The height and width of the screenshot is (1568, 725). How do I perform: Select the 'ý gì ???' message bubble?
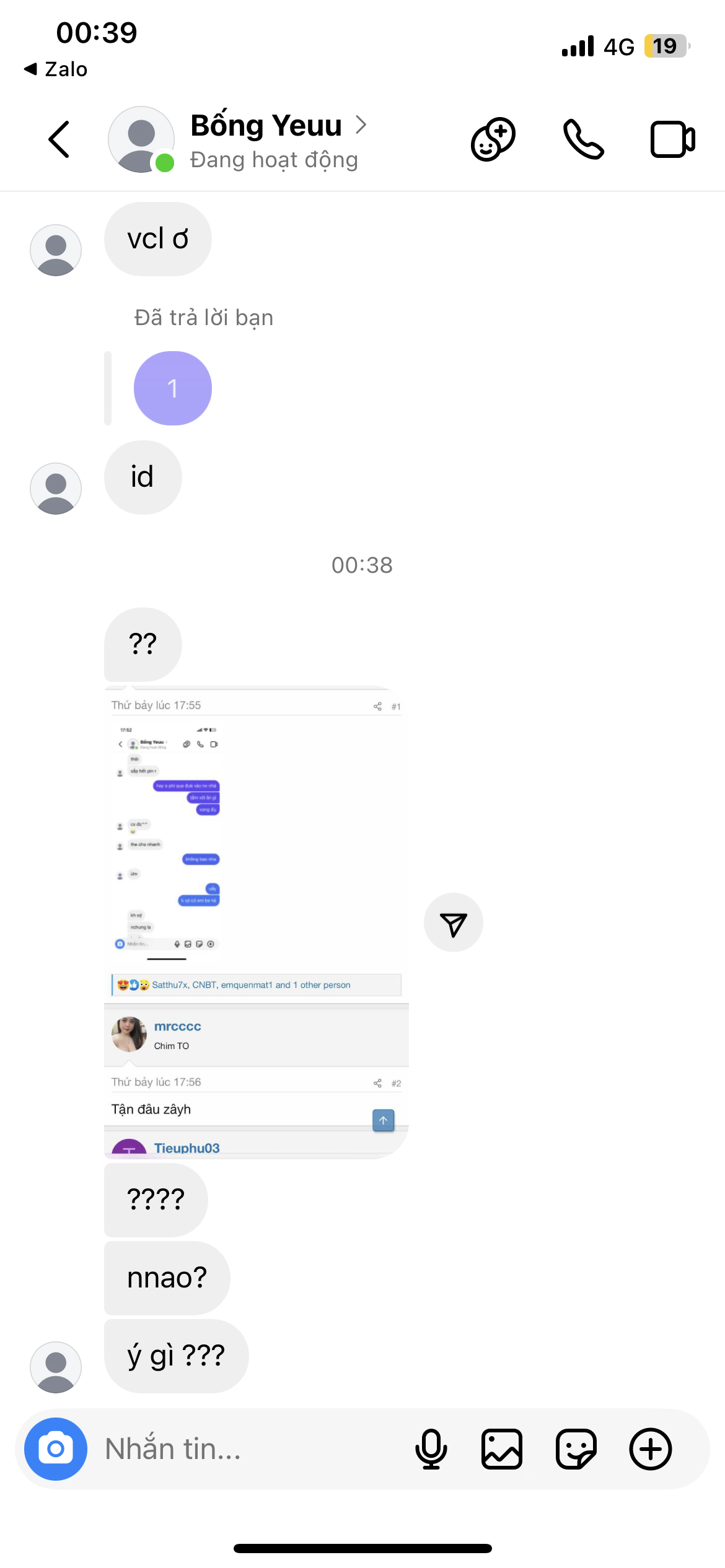tap(177, 1356)
